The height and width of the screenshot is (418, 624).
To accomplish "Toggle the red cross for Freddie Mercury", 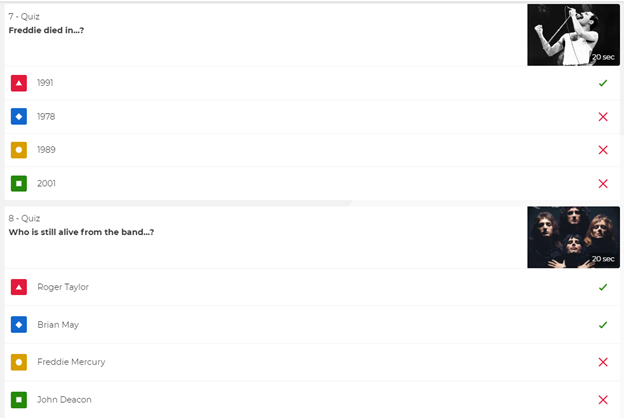I will coord(603,362).
